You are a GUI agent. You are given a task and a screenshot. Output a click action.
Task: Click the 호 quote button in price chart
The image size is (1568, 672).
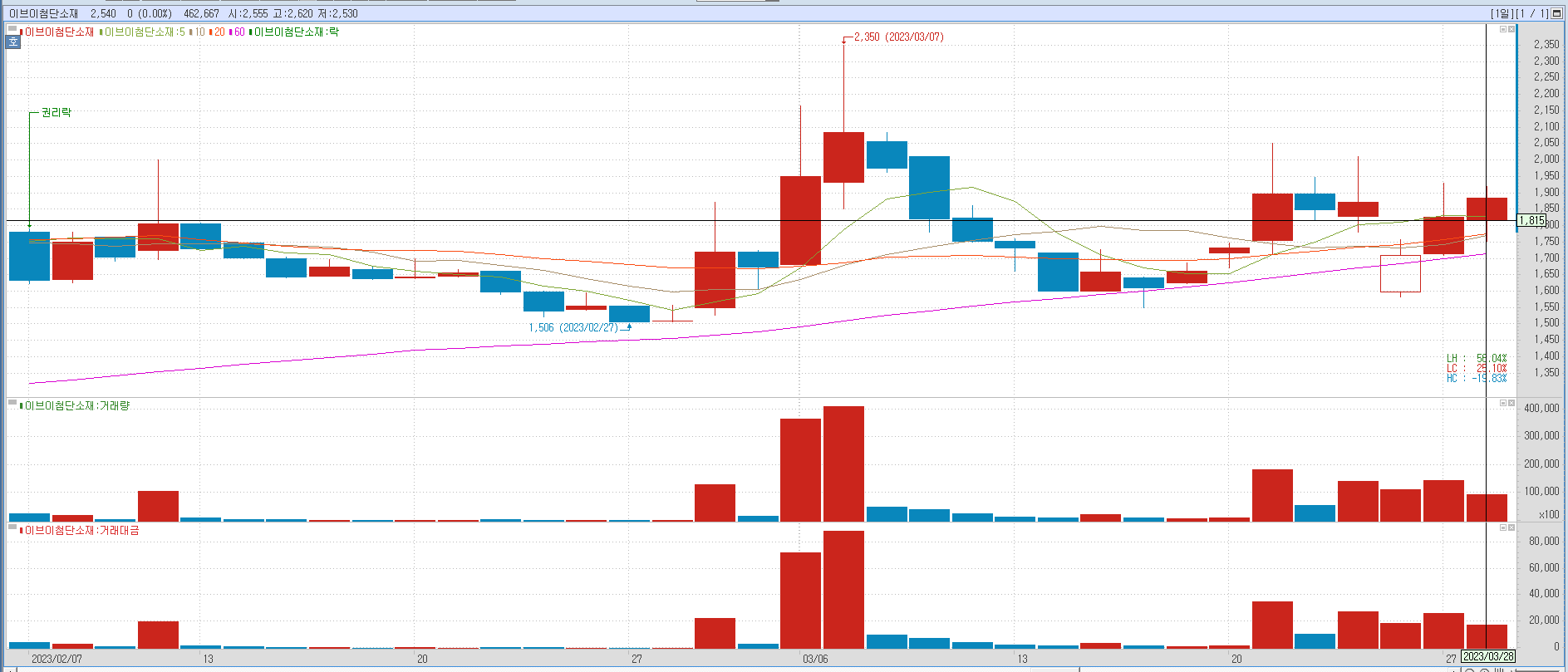[12, 42]
